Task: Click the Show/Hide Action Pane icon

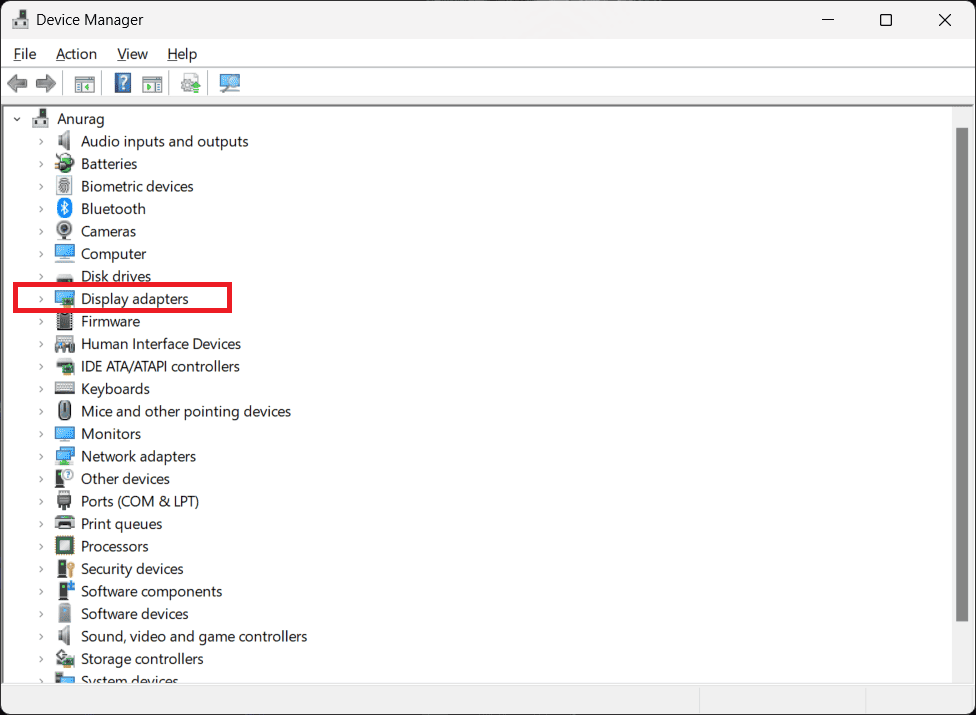Action: (152, 84)
